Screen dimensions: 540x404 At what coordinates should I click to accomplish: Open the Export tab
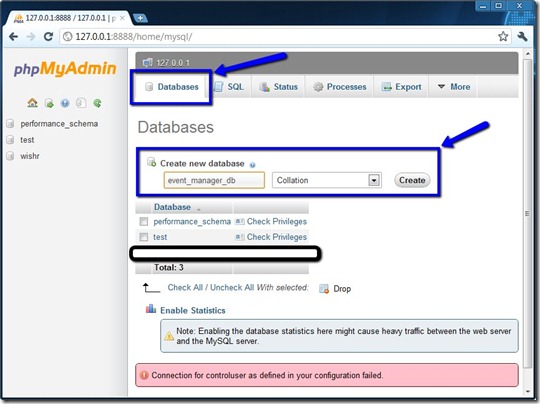401,87
